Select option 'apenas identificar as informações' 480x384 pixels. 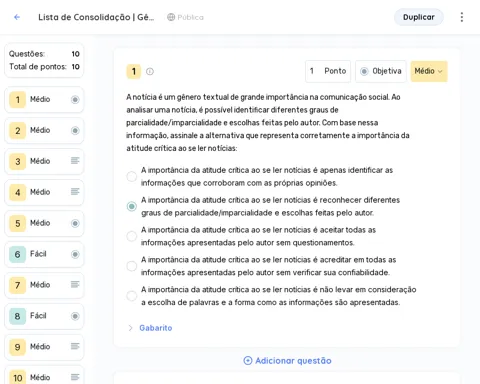tap(132, 176)
